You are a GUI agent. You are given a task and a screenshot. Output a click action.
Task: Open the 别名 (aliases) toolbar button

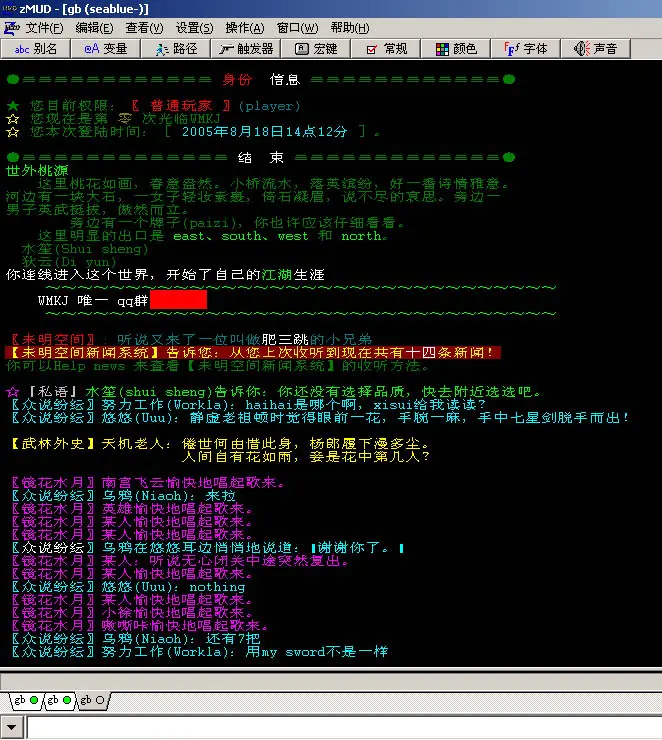coord(35,49)
